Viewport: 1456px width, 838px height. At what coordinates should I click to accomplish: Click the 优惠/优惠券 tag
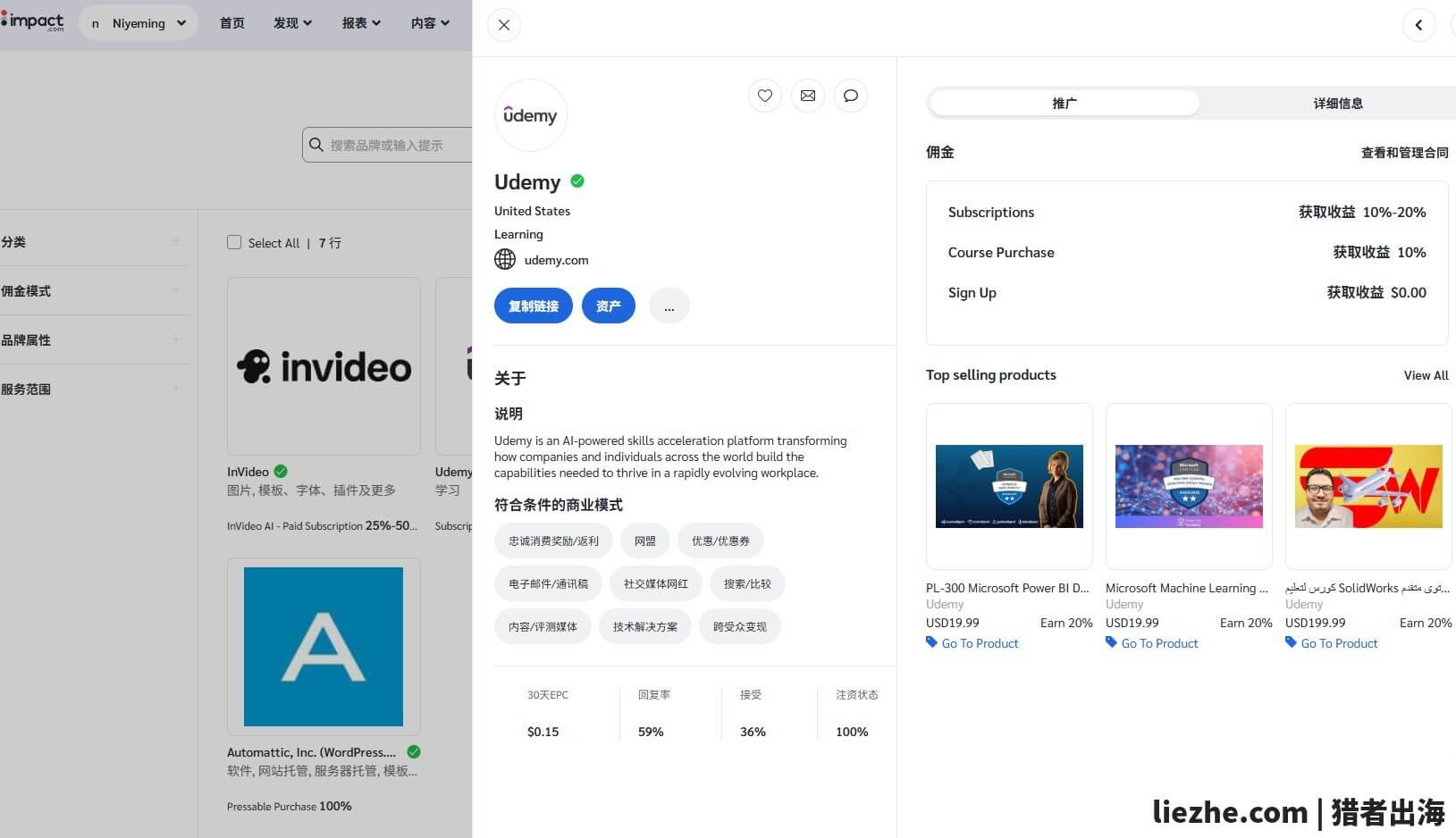pos(720,541)
